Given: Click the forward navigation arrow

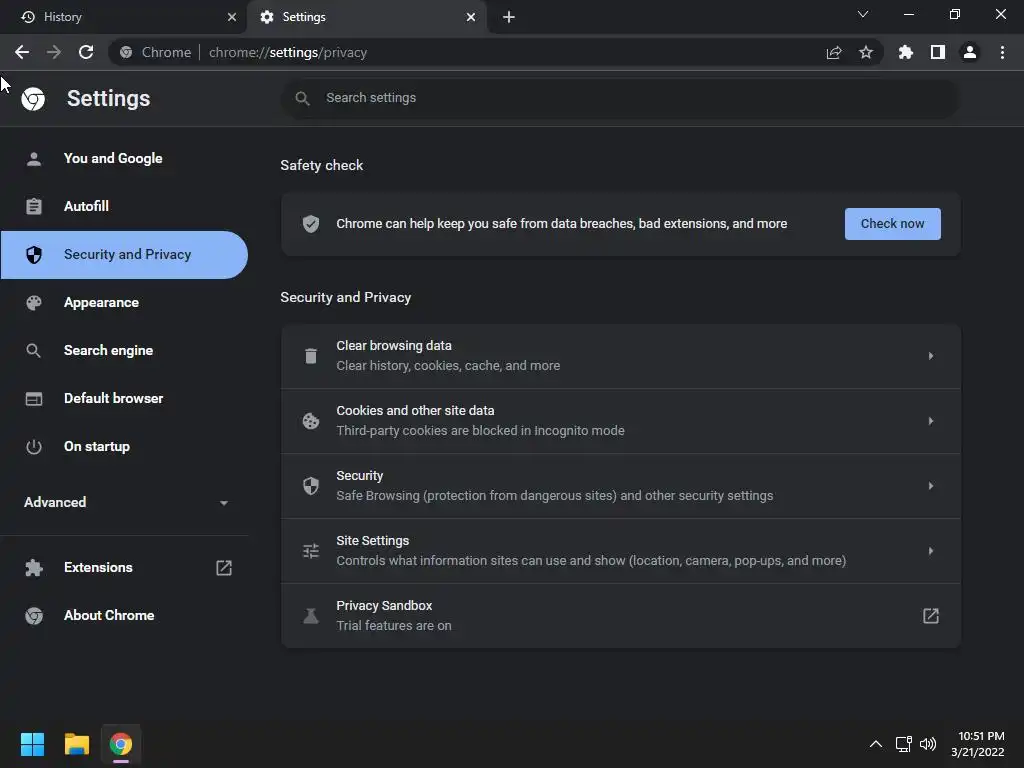Looking at the screenshot, I should tap(54, 52).
